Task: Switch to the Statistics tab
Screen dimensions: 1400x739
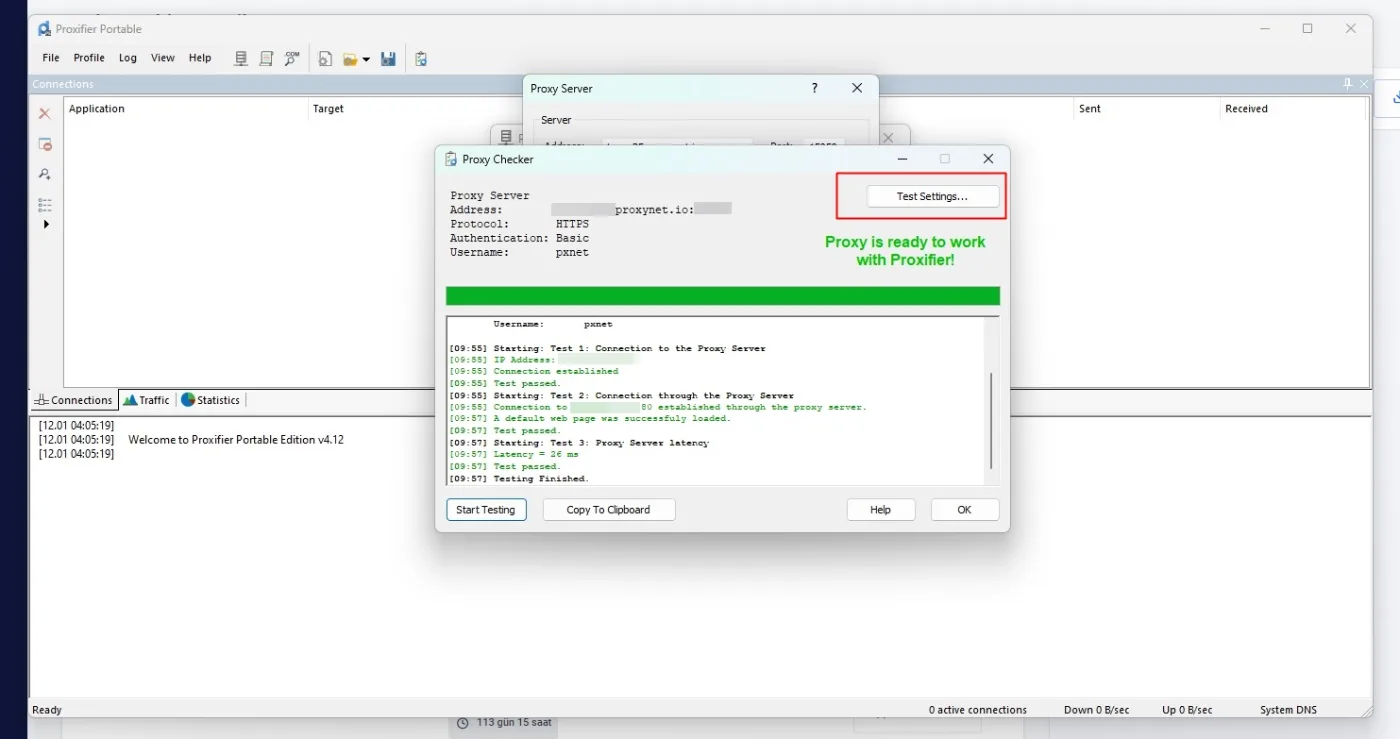Action: click(211, 400)
